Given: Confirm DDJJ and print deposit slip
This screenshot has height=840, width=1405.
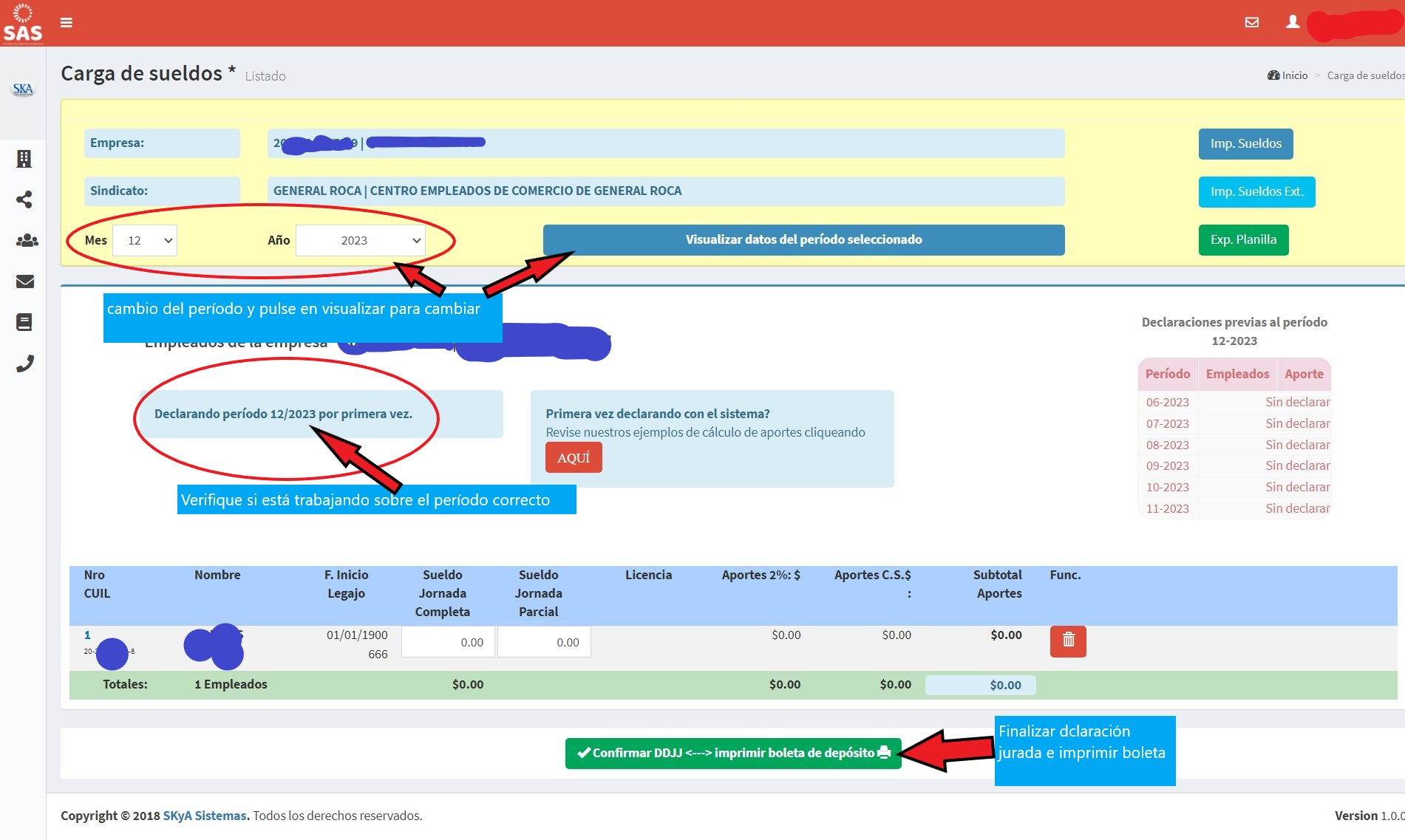Looking at the screenshot, I should (733, 754).
